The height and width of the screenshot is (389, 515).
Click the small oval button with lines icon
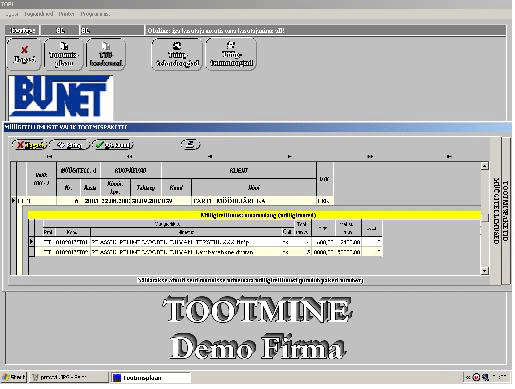[x=190, y=144]
